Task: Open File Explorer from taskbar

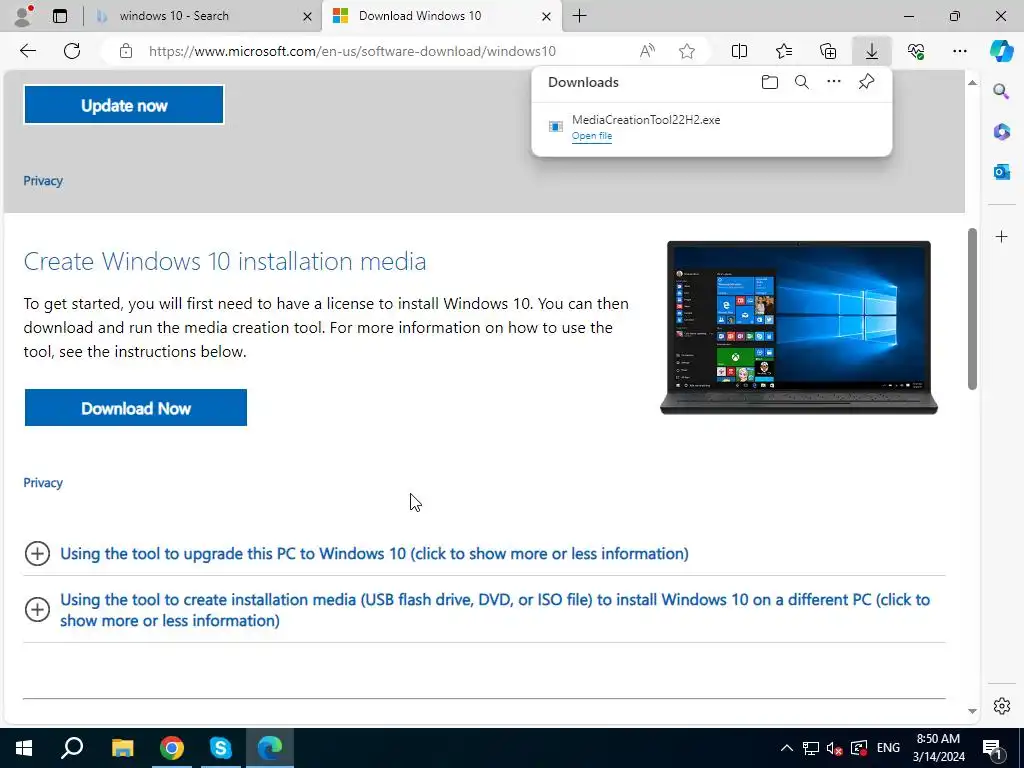Action: pos(122,748)
